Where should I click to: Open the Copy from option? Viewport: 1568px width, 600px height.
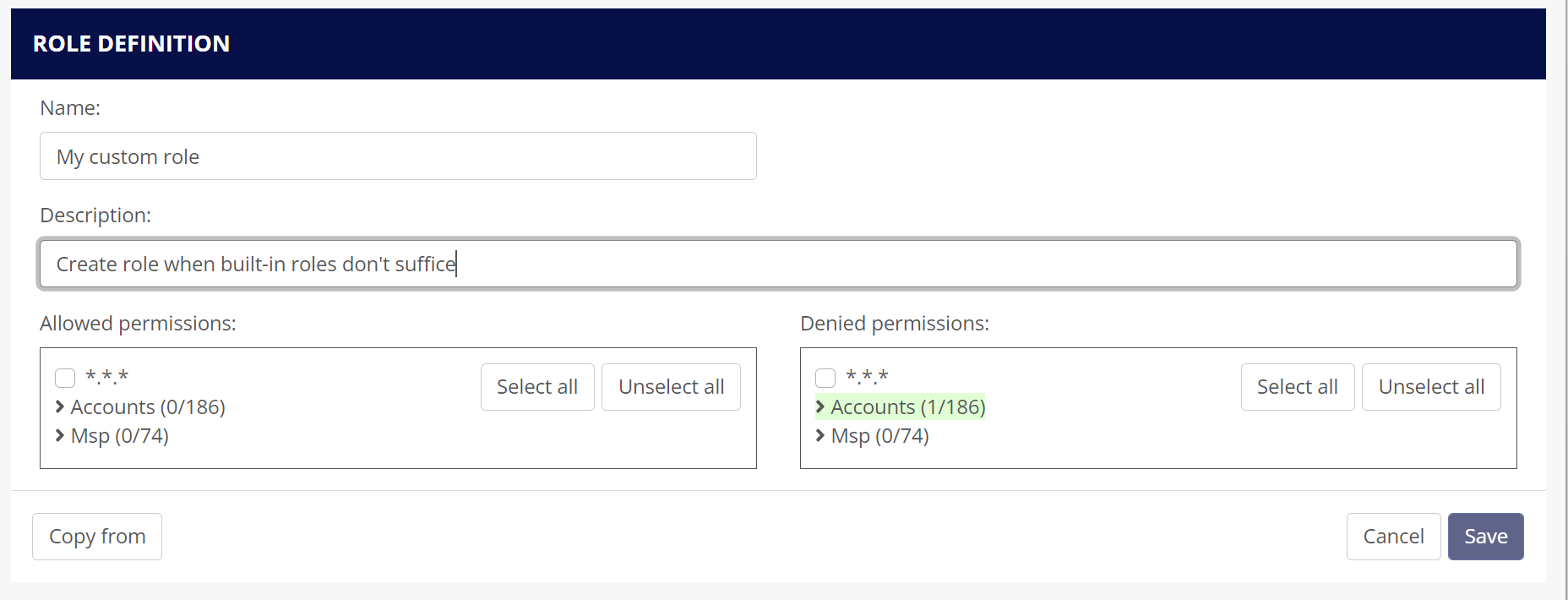coord(97,537)
